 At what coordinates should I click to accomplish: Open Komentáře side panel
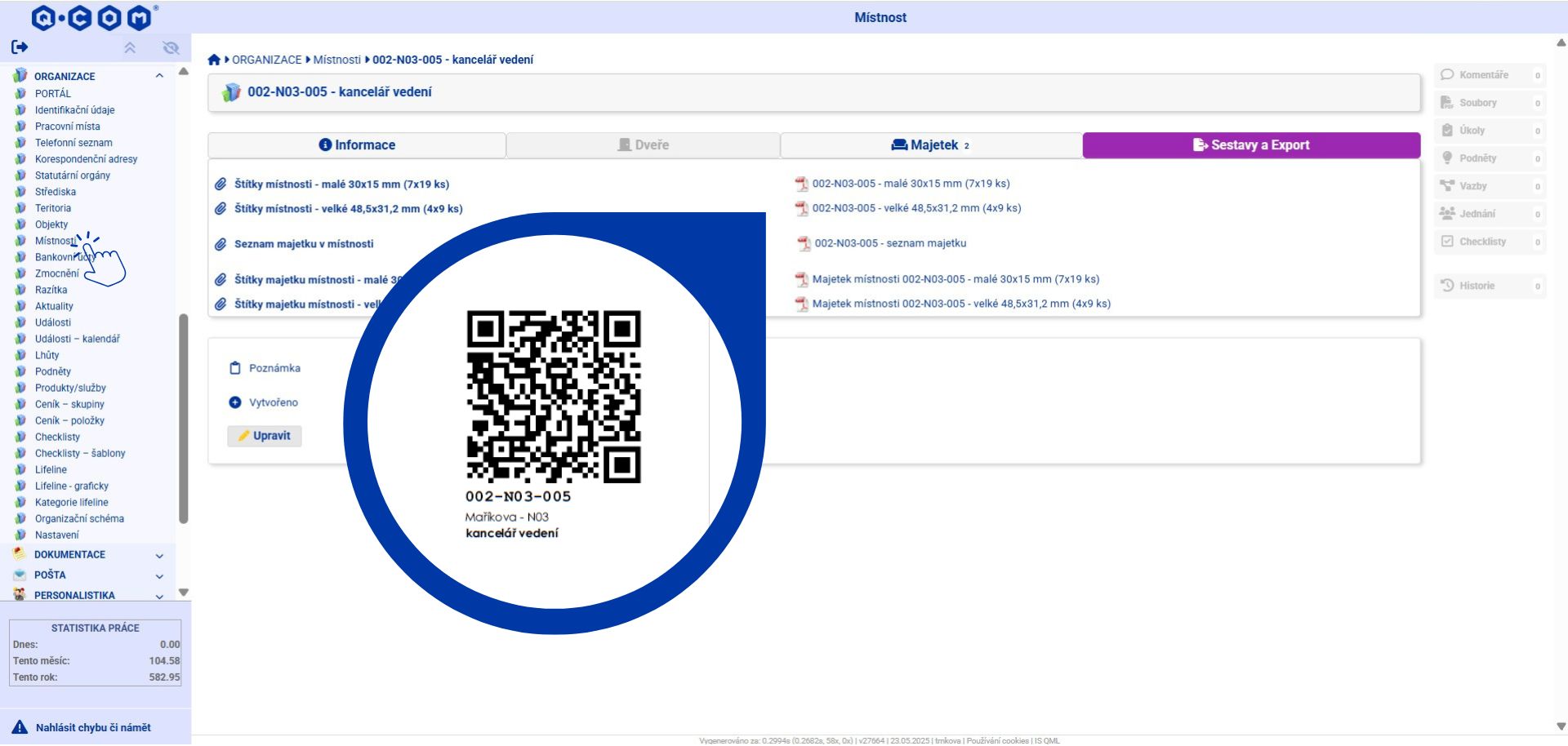(1490, 75)
